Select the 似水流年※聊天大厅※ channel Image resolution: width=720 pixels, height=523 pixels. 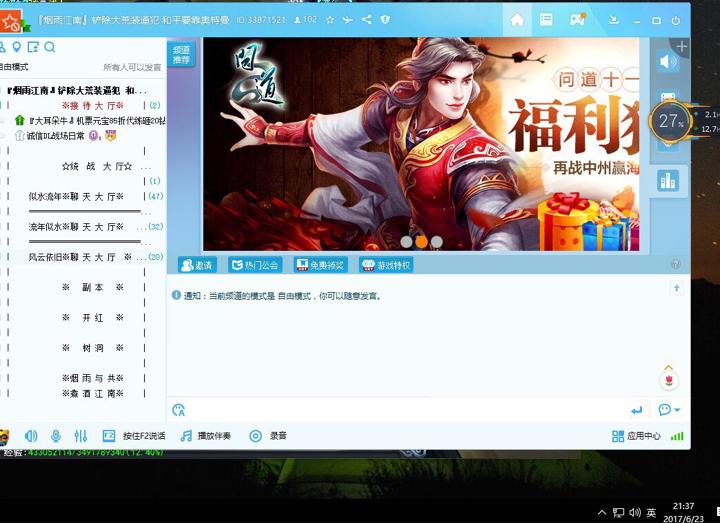(x=76, y=196)
